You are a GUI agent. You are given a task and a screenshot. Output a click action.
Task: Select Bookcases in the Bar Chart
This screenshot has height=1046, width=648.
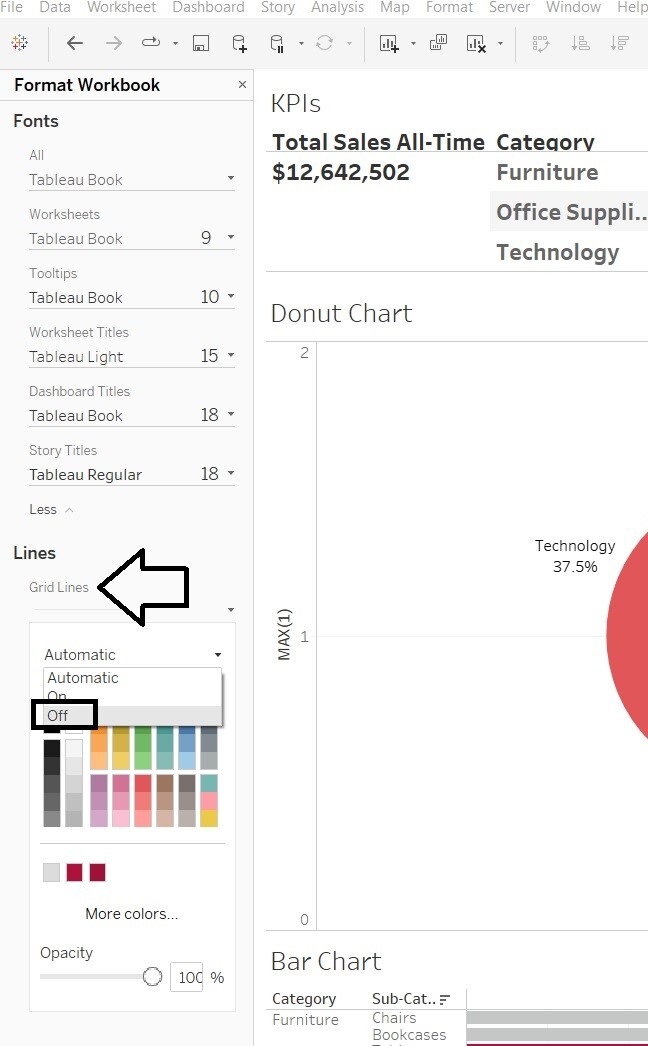click(x=409, y=1035)
